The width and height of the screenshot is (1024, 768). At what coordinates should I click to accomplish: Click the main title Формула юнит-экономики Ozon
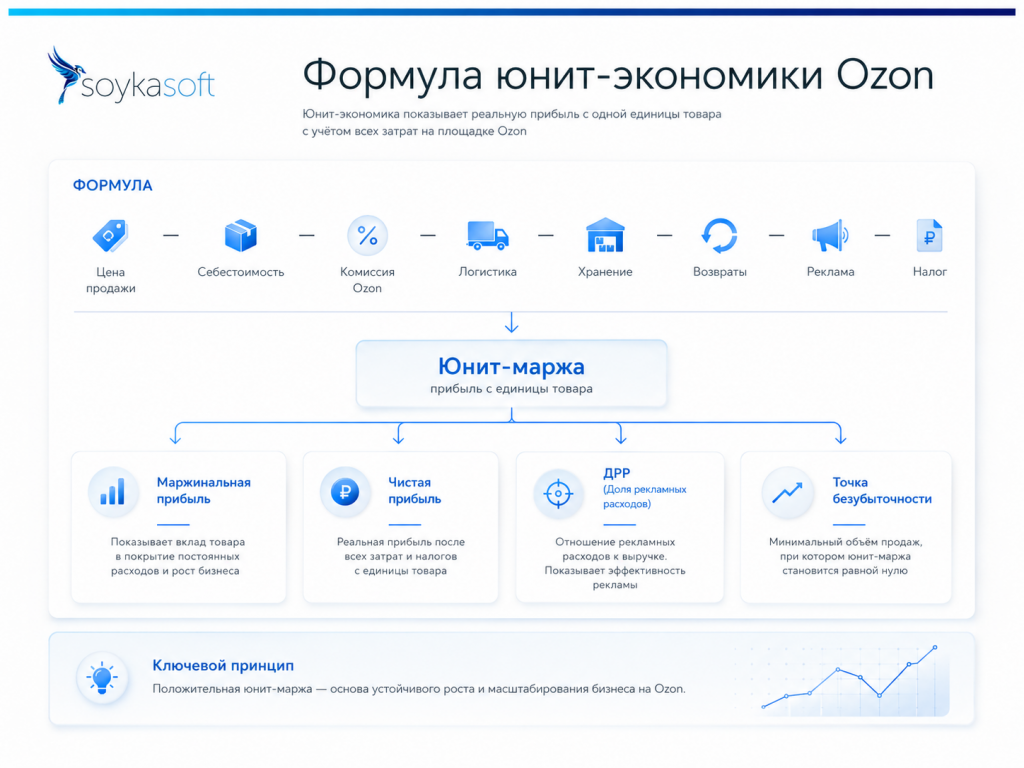click(618, 74)
